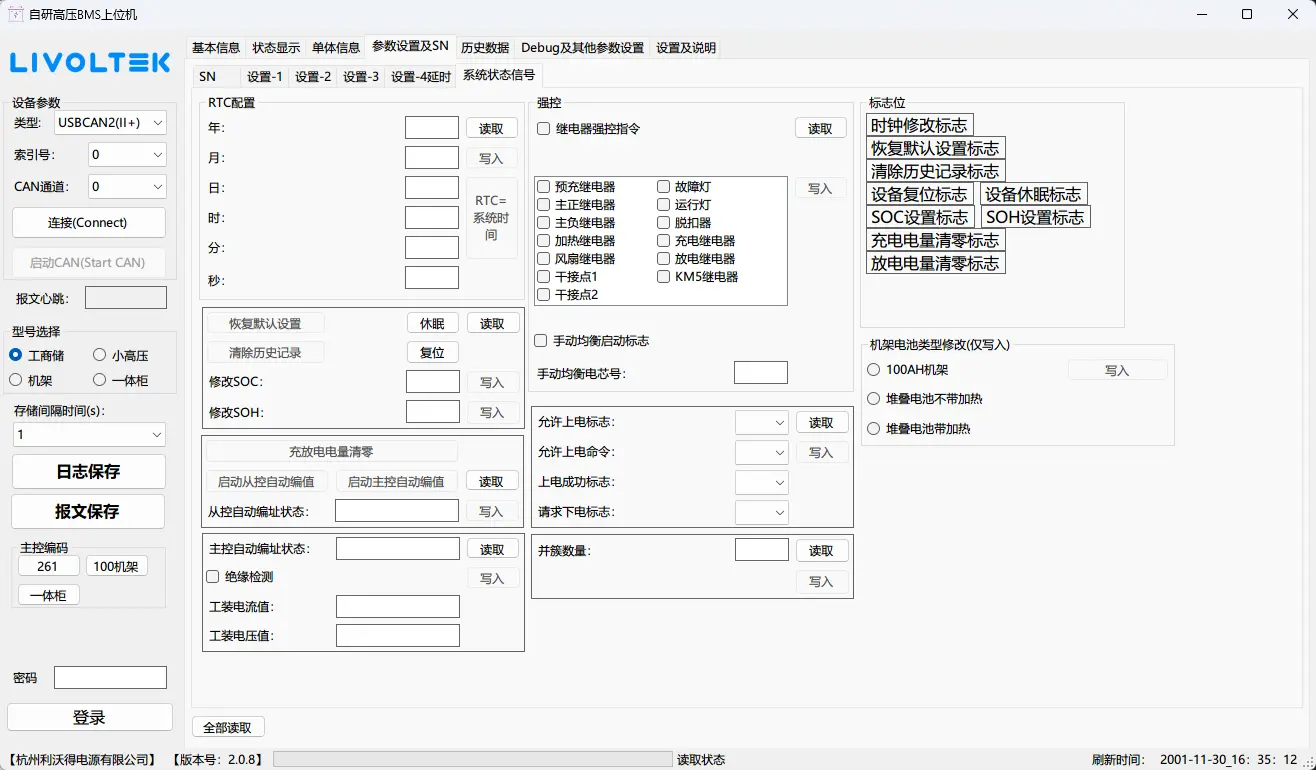Screen dimensions: 1316x770
Task: Open the 索引号 dropdown
Action: 126,155
